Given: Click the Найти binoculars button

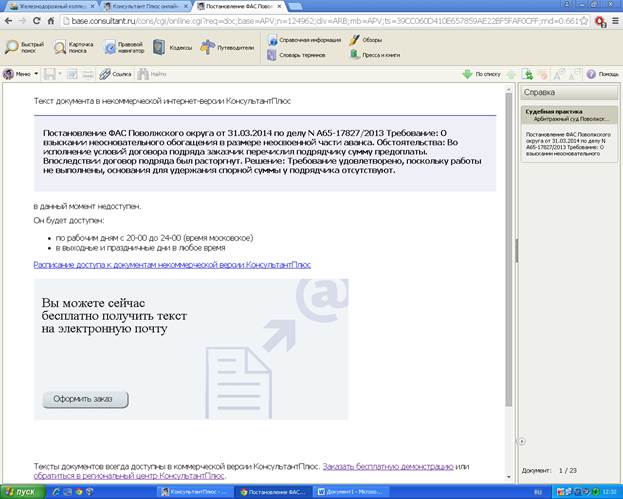Looking at the screenshot, I should pos(152,74).
